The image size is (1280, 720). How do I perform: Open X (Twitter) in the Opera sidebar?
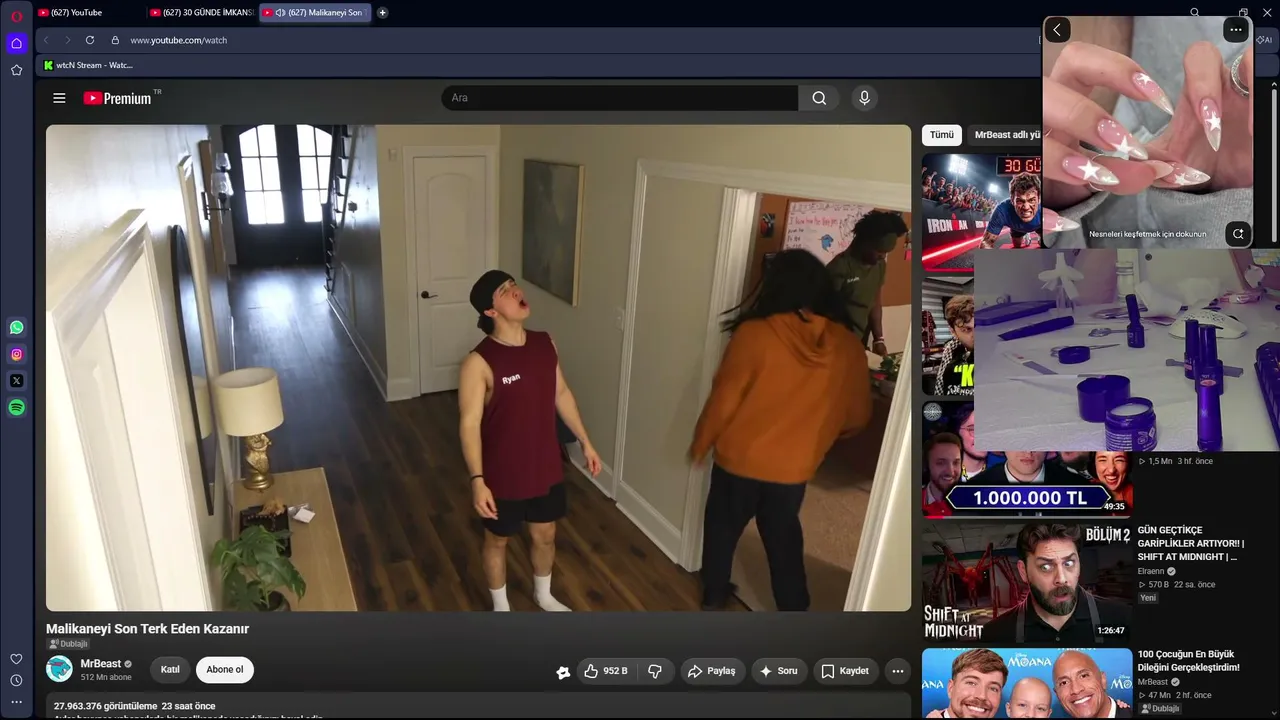point(16,381)
